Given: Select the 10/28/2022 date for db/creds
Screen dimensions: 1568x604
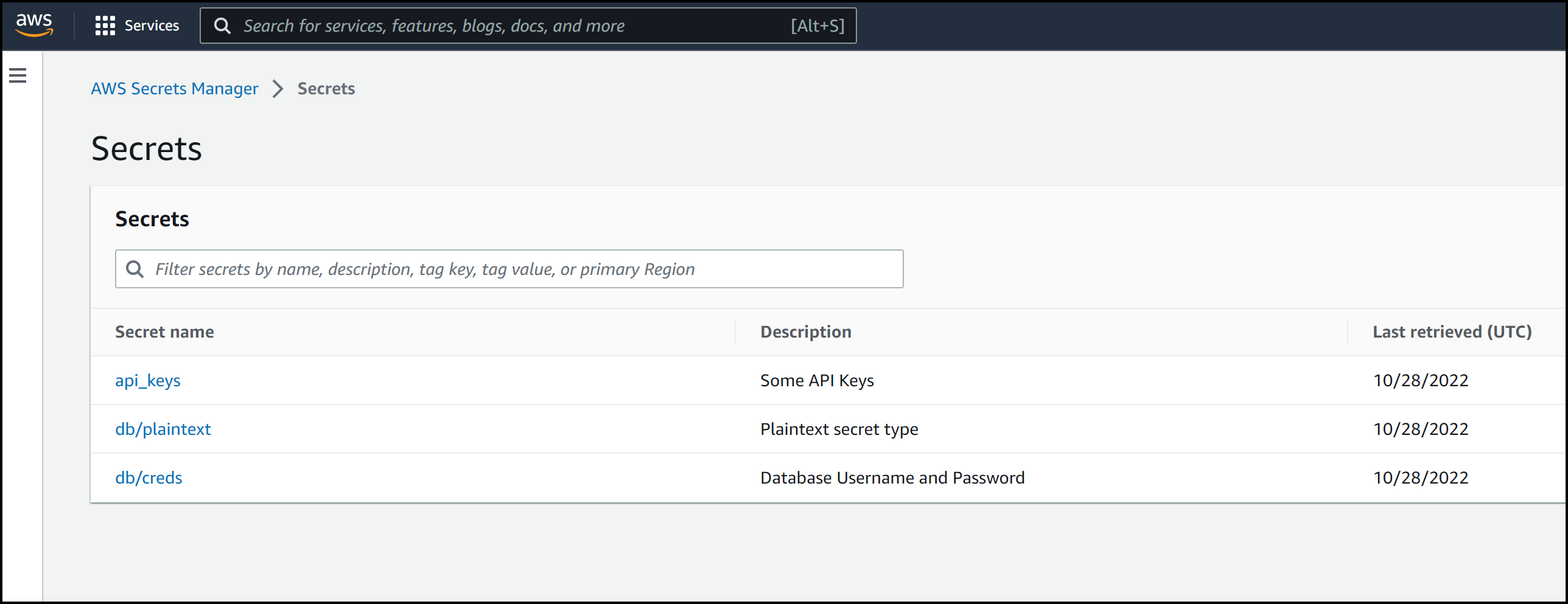Looking at the screenshot, I should click(1421, 477).
